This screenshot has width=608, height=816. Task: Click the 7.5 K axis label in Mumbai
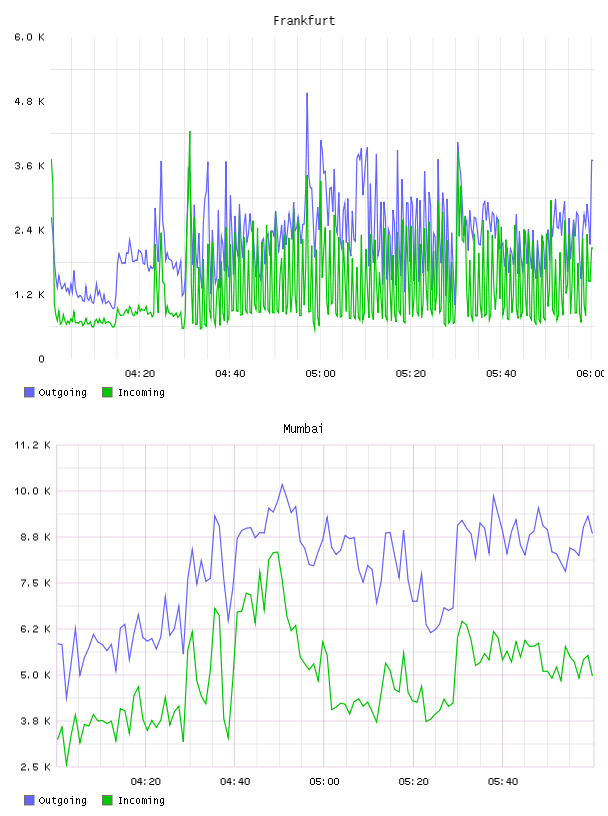tap(35, 583)
